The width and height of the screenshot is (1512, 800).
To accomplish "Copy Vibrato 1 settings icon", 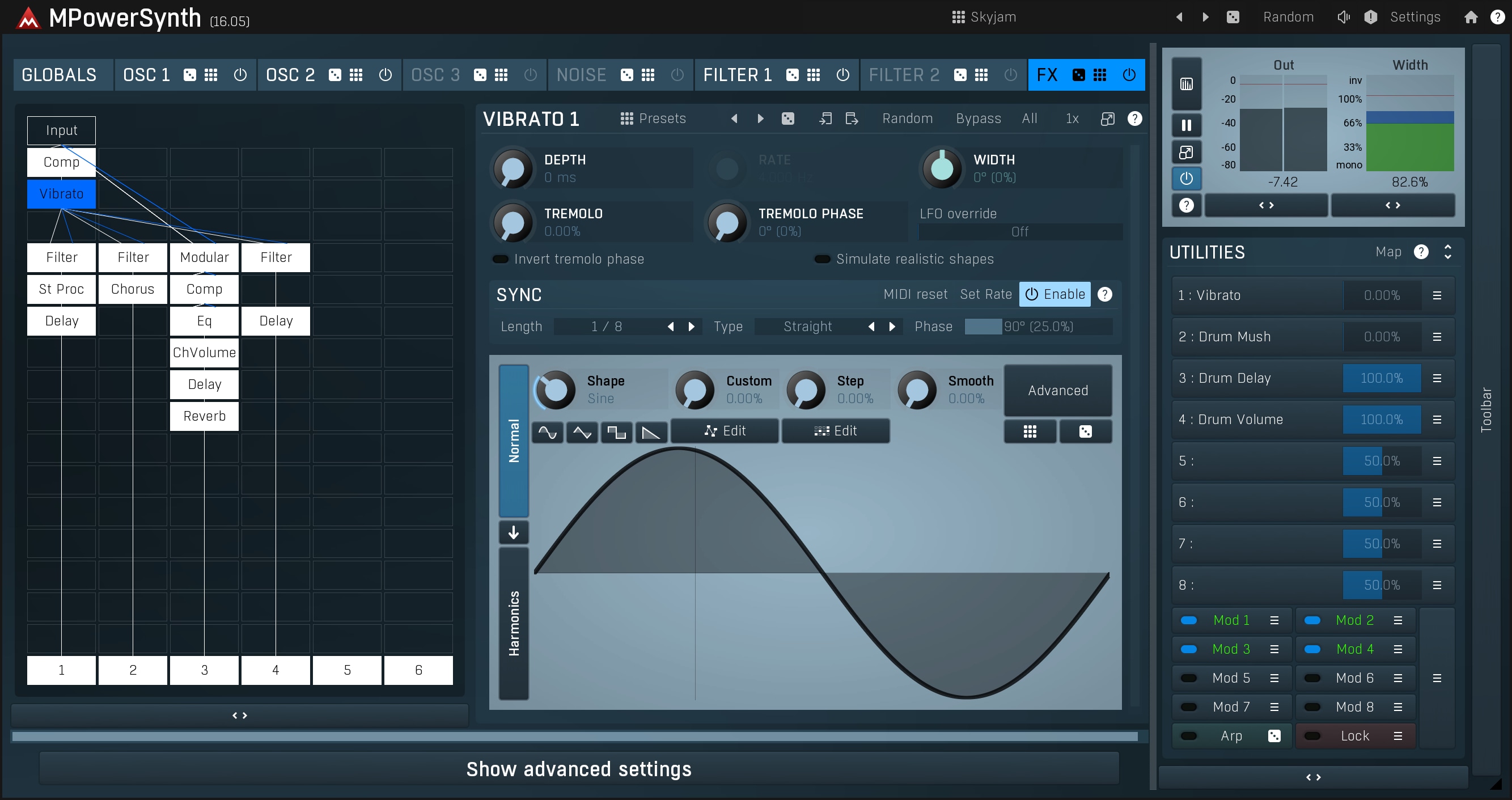I will point(825,118).
